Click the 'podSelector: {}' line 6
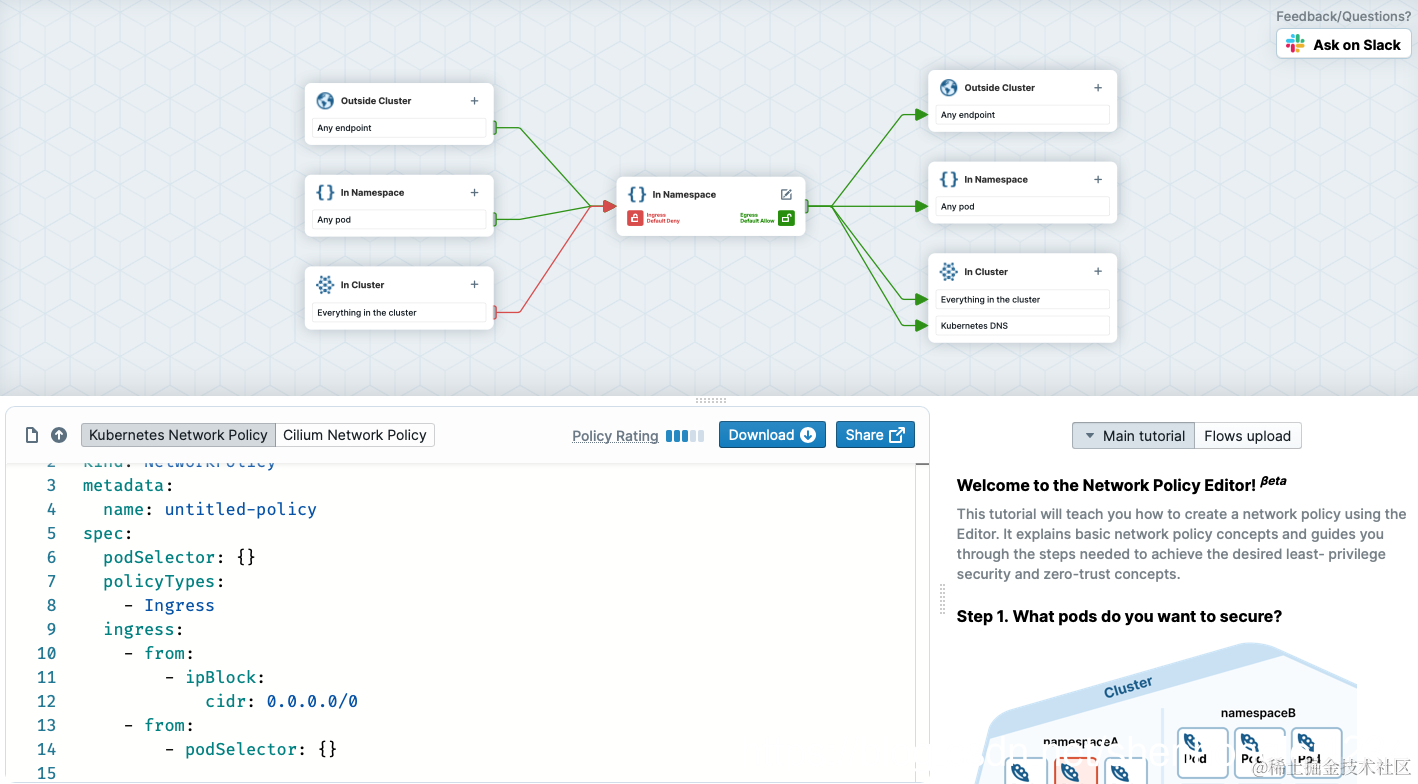The height and width of the screenshot is (784, 1418). 179,557
